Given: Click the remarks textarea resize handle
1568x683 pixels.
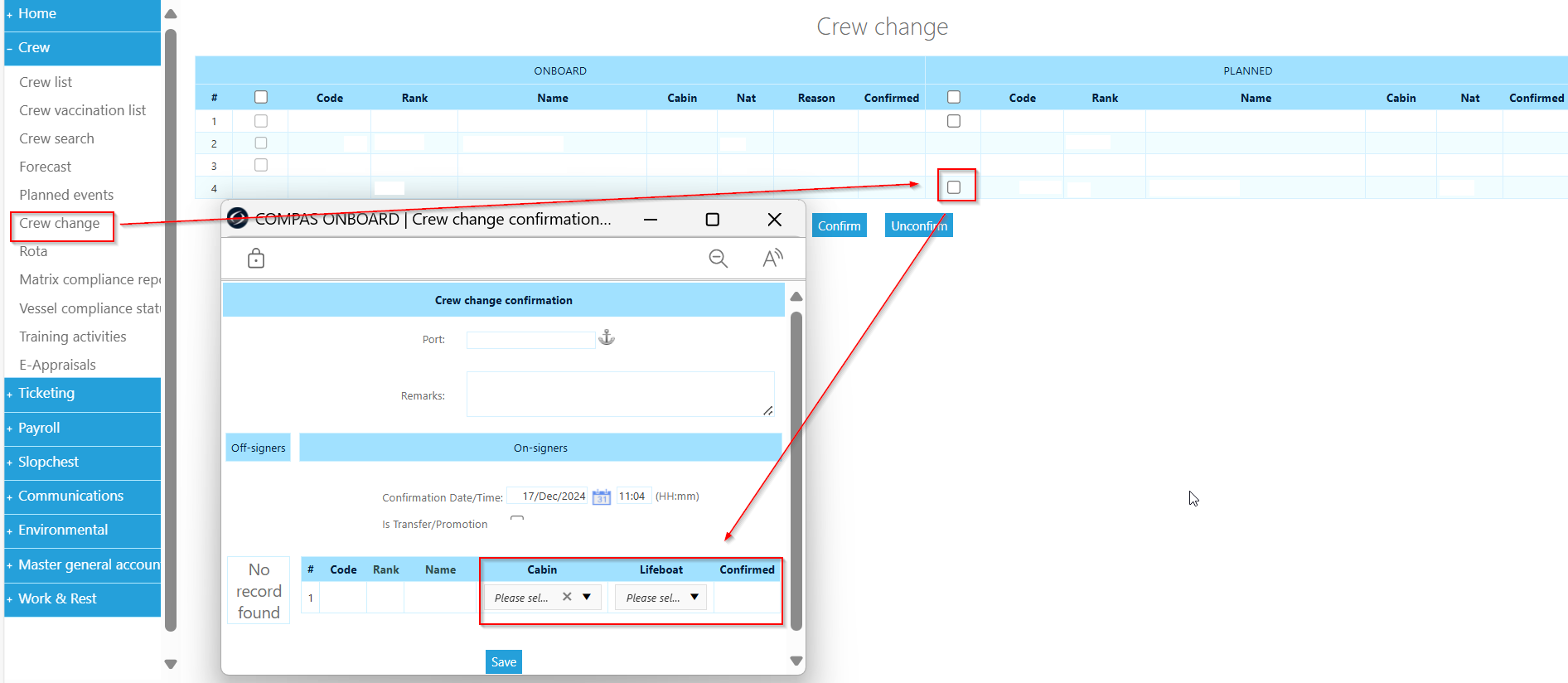Looking at the screenshot, I should [x=768, y=410].
